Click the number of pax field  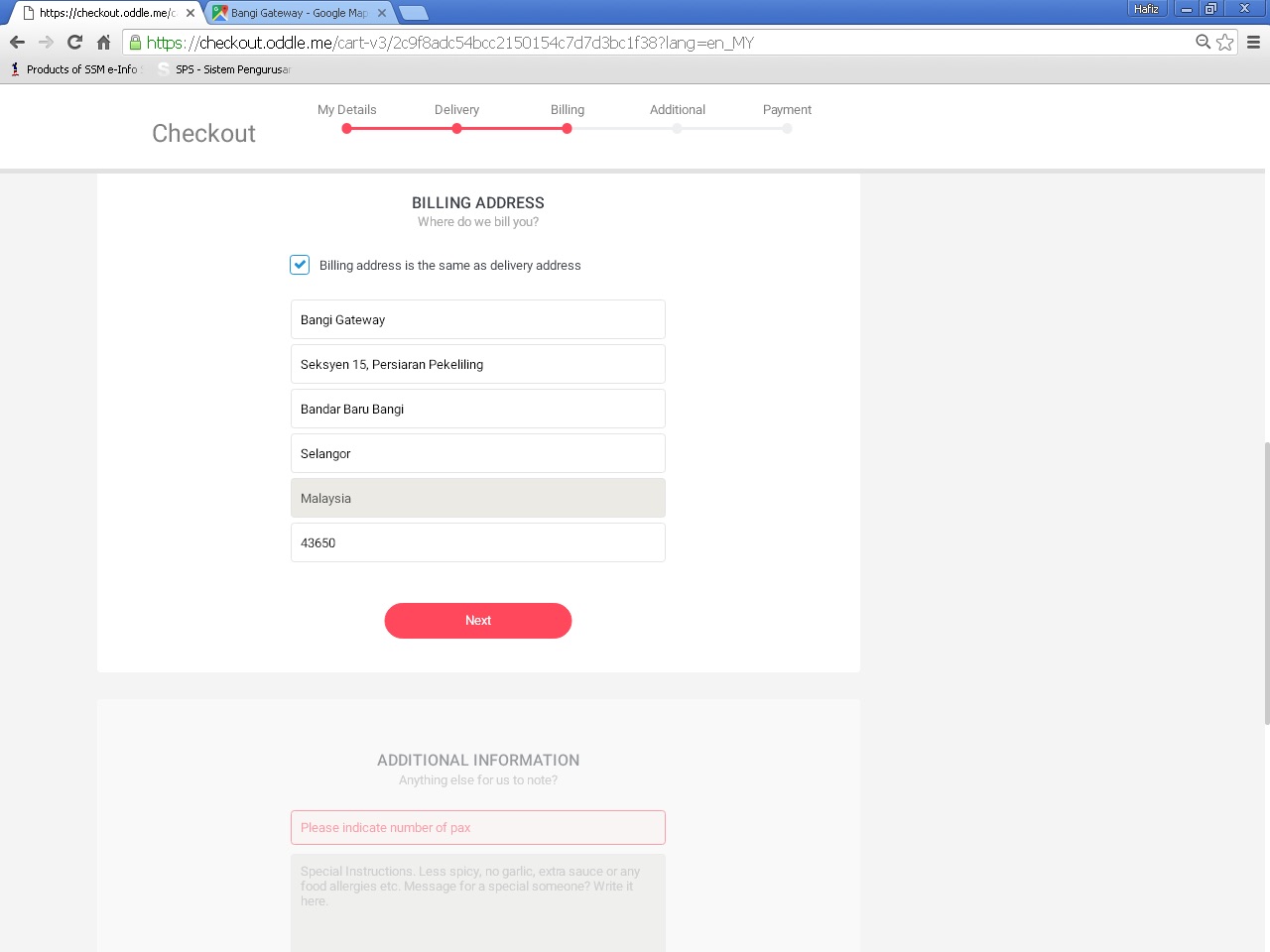pyautogui.click(x=477, y=827)
